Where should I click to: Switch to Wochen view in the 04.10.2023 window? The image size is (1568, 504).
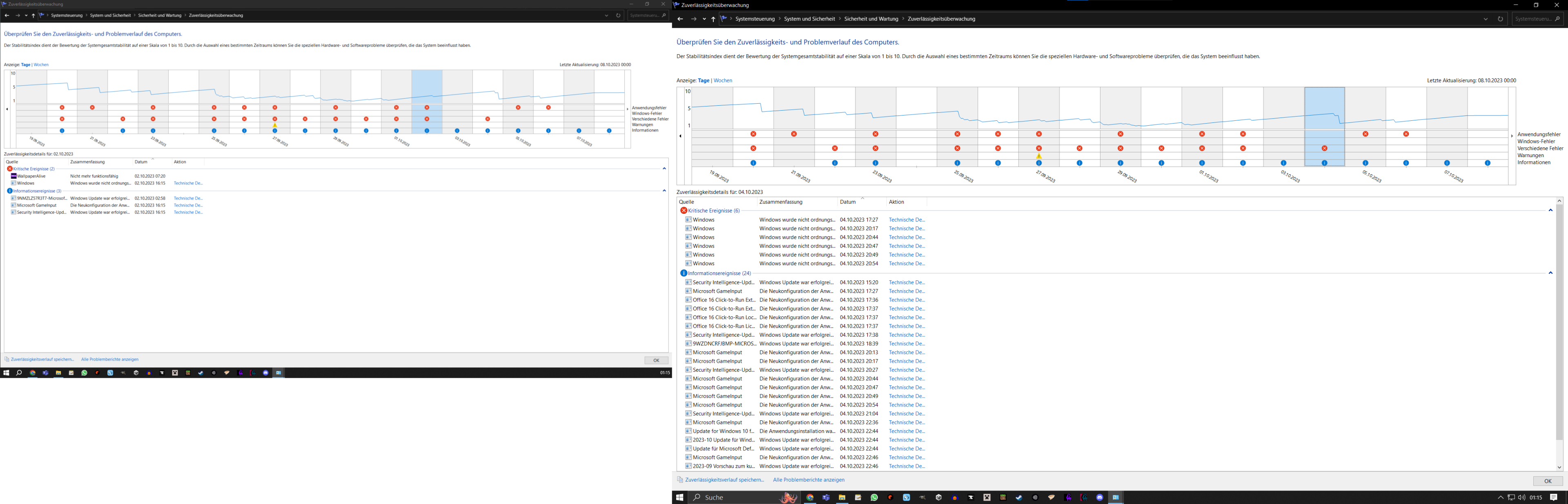[x=722, y=80]
